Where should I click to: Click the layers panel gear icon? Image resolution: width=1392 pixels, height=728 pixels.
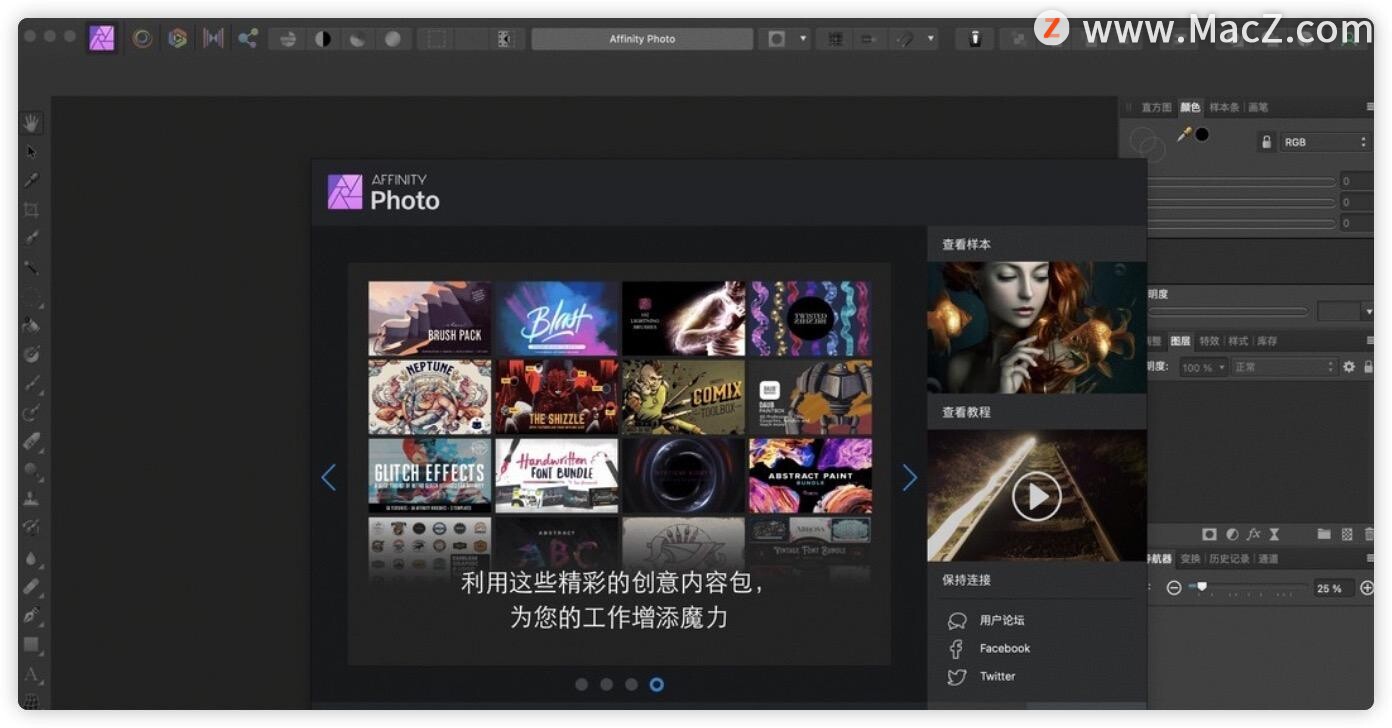(x=1349, y=367)
